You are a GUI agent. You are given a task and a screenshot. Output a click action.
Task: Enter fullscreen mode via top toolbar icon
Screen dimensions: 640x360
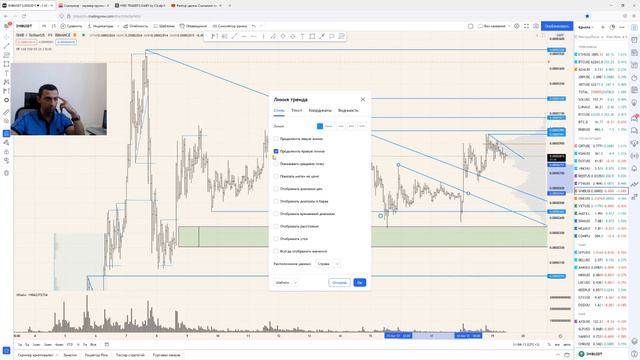[527, 26]
